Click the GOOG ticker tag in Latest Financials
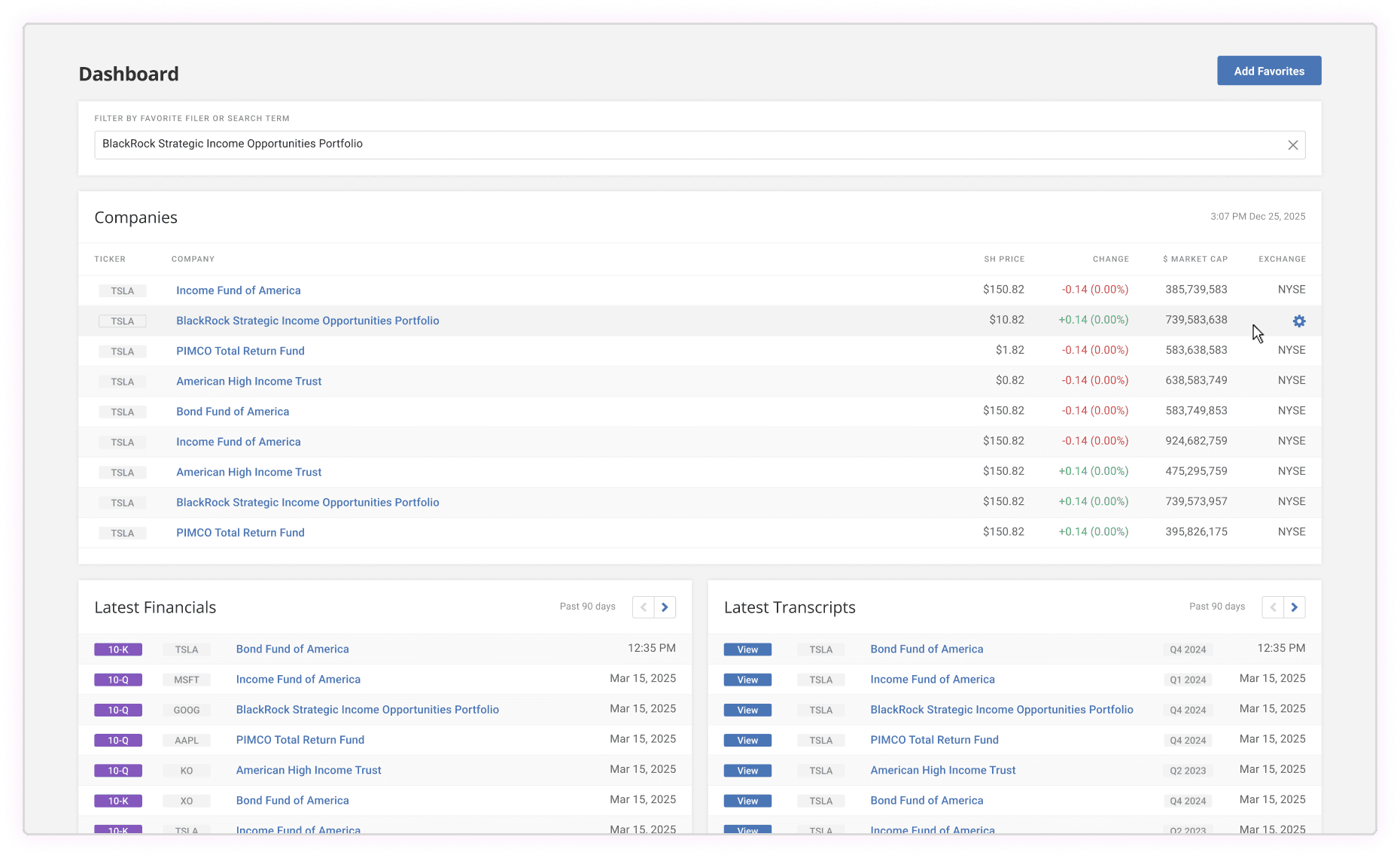The height and width of the screenshot is (858, 1400). [187, 710]
